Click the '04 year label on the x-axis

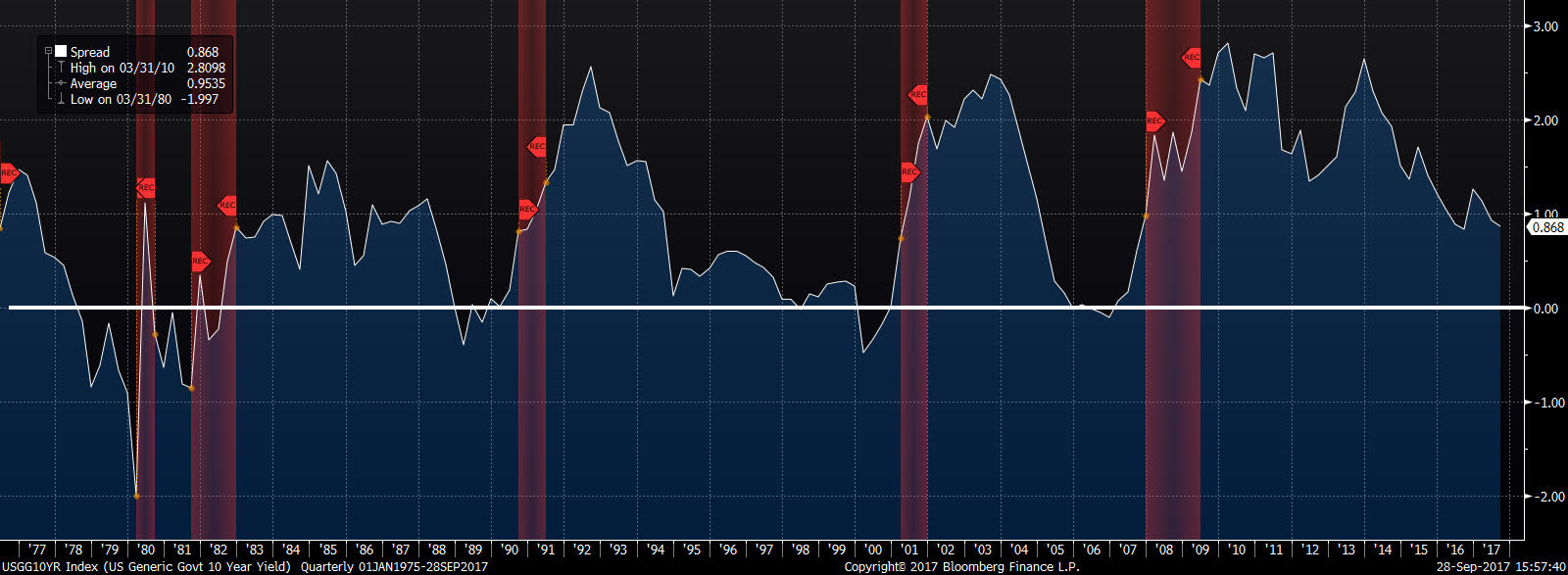[x=1019, y=550]
